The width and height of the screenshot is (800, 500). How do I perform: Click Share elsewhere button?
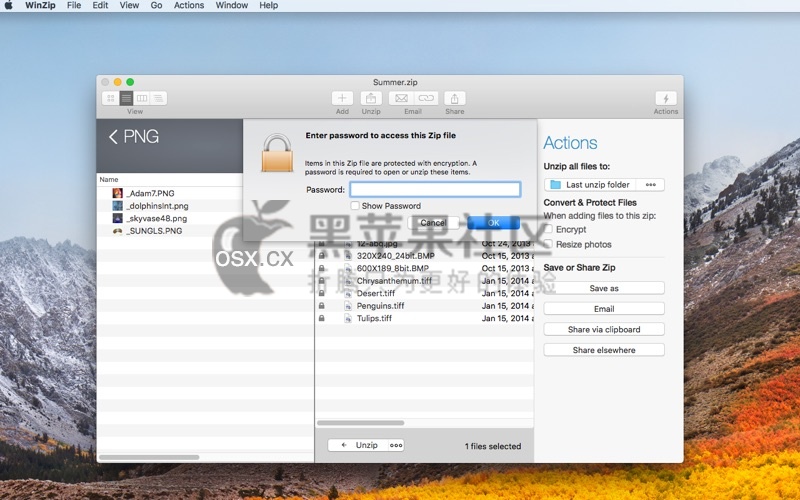tap(604, 350)
